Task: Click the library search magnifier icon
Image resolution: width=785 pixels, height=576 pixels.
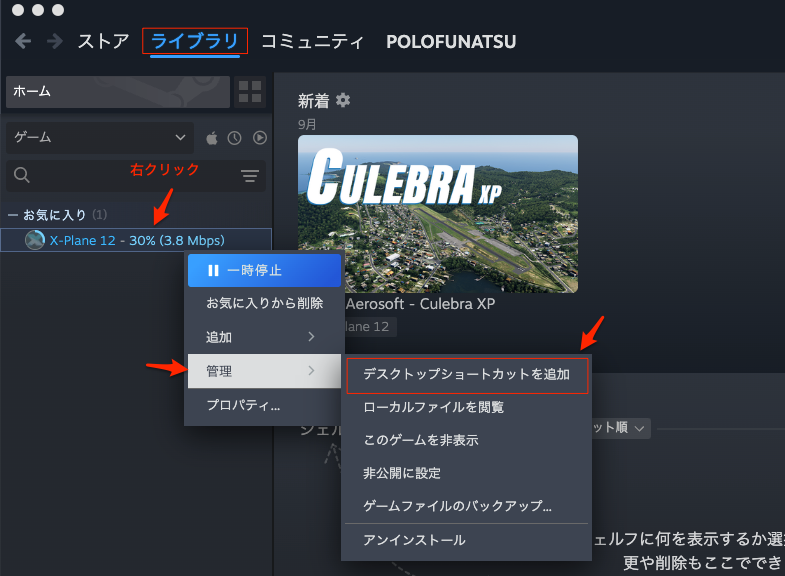Action: pyautogui.click(x=22, y=175)
